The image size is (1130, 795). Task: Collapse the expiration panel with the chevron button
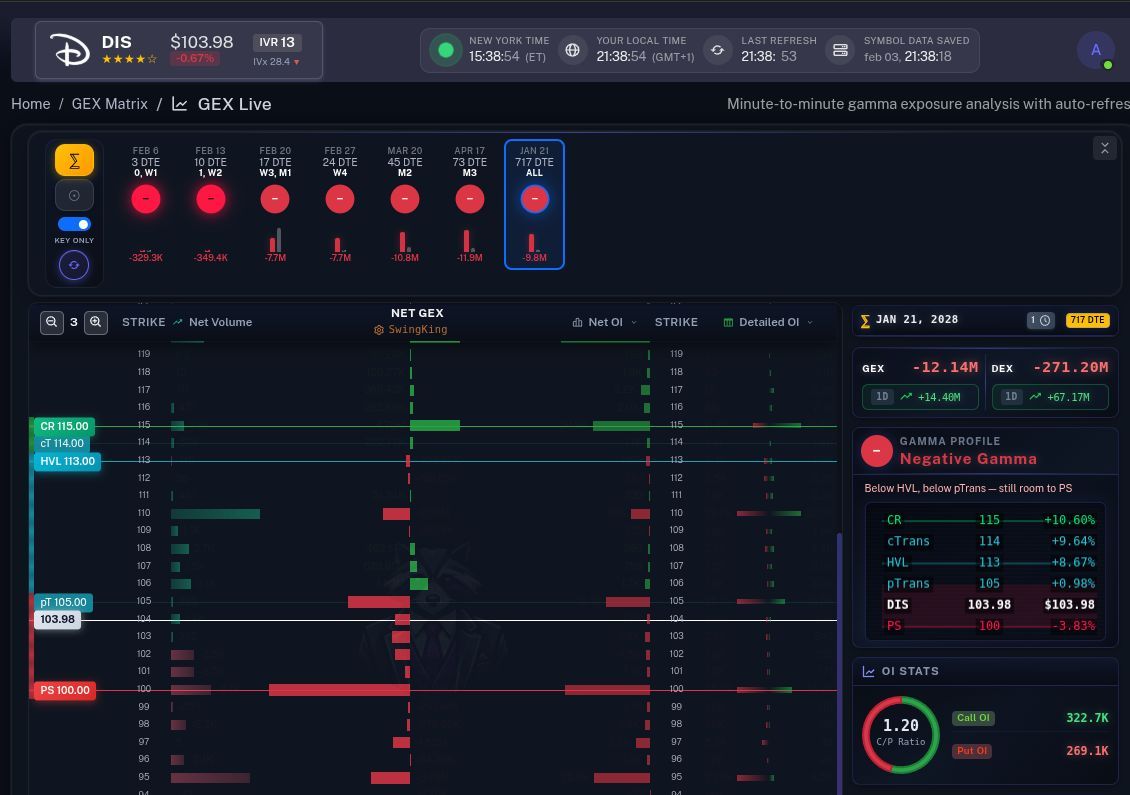click(1105, 148)
